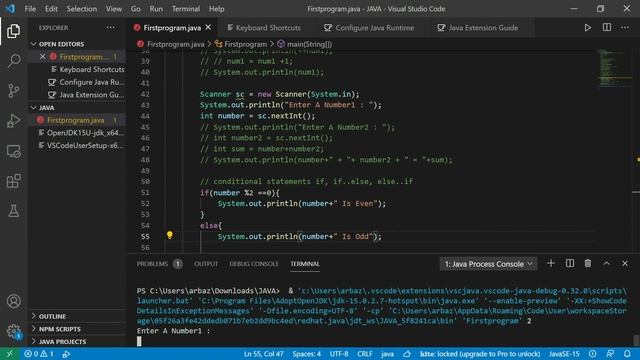Open Keyboard Shortcuts in Open Editors
This screenshot has width=640, height=360.
(77, 69)
